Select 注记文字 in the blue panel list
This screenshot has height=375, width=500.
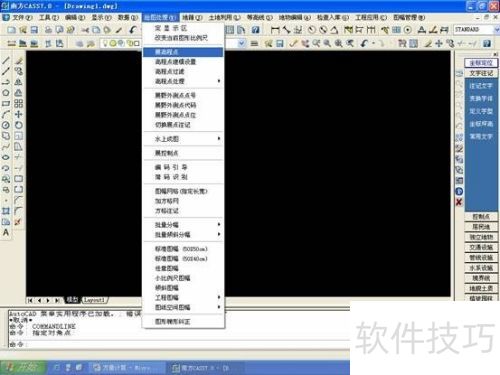(481, 86)
